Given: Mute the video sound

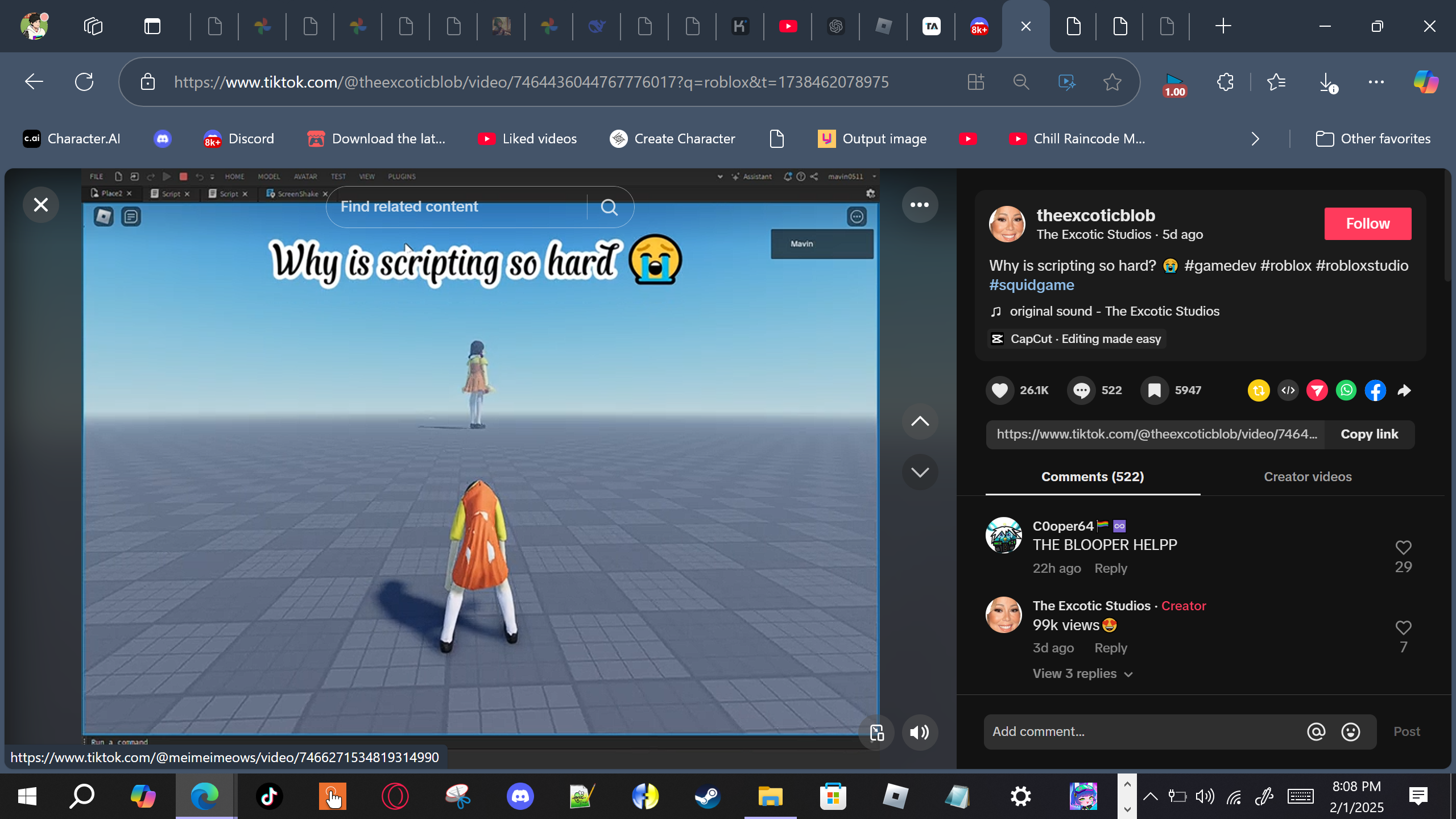Looking at the screenshot, I should (919, 732).
